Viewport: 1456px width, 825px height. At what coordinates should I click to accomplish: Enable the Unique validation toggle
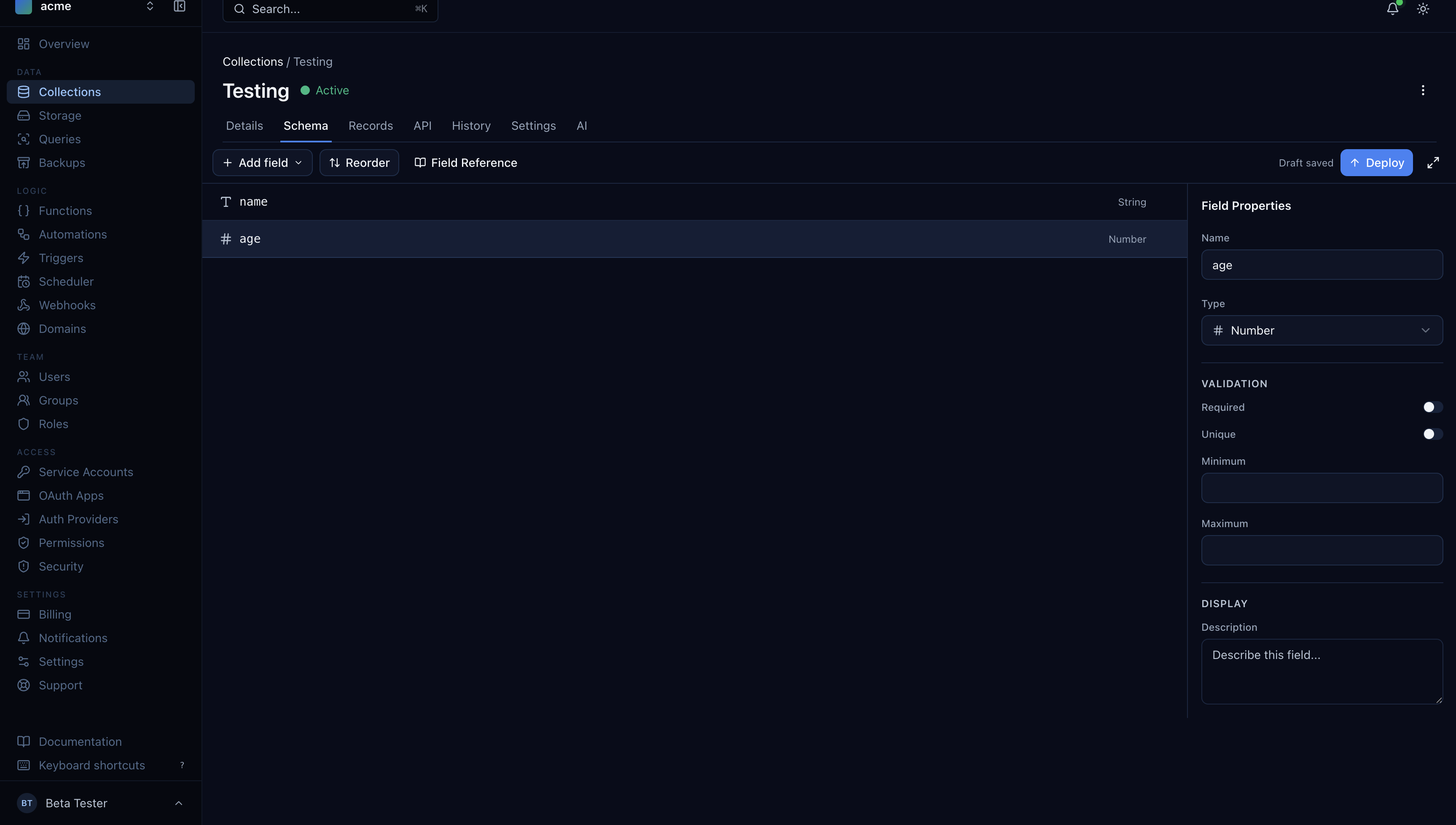pos(1432,434)
